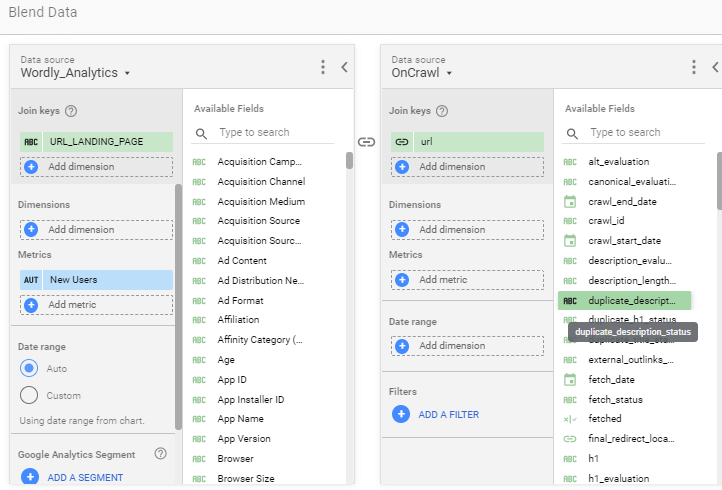Select fetch_status field
The height and width of the screenshot is (490, 722).
coord(615,400)
